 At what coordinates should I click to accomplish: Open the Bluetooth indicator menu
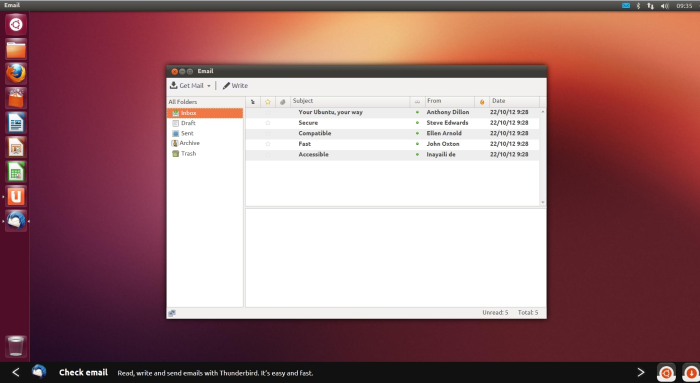click(638, 5)
